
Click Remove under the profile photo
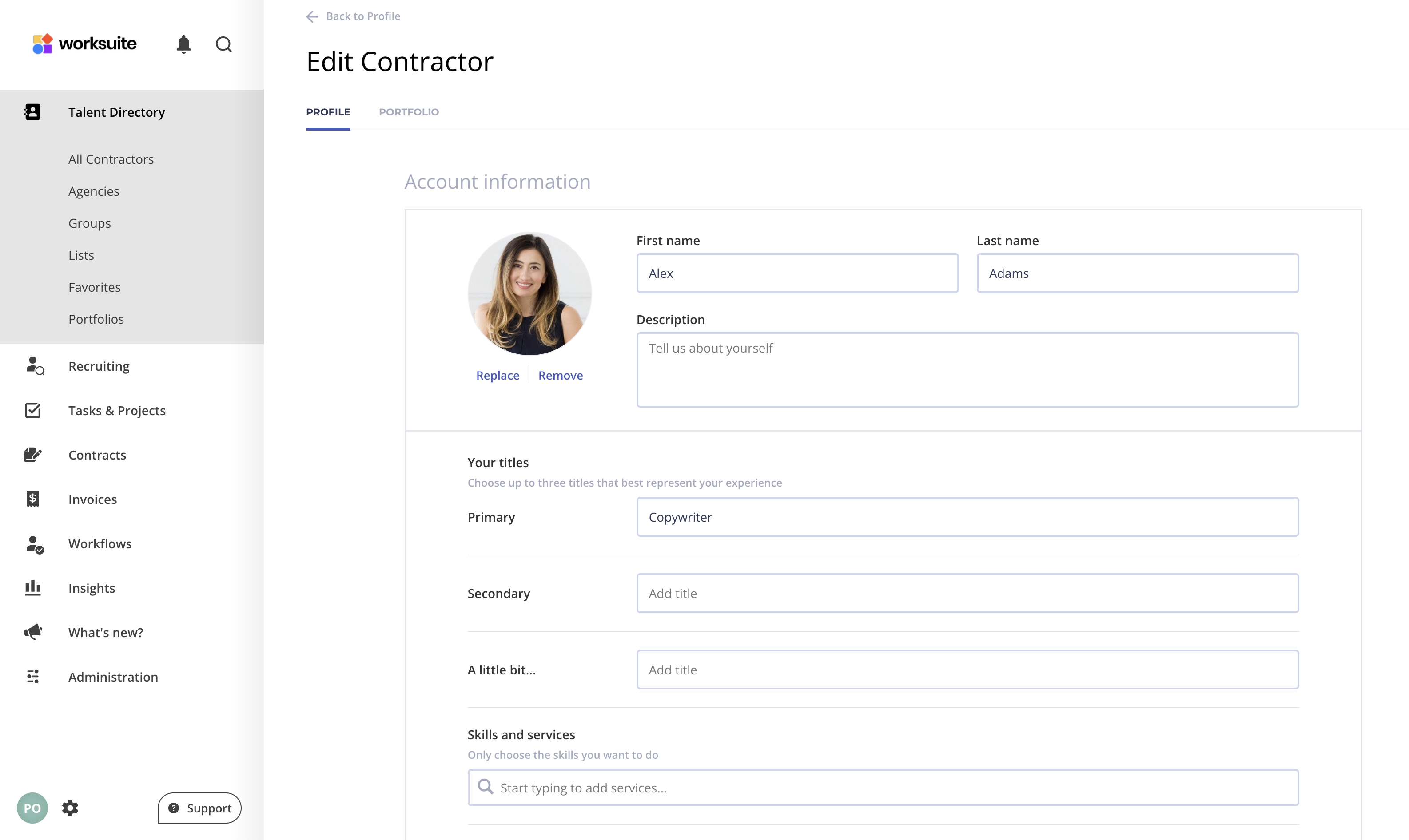click(560, 375)
